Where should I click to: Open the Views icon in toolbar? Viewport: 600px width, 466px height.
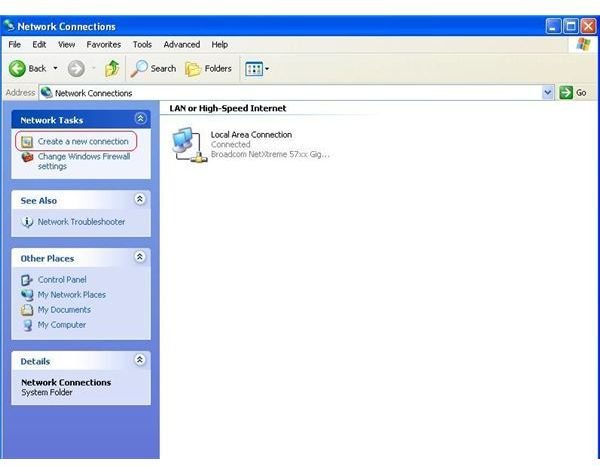(254, 69)
